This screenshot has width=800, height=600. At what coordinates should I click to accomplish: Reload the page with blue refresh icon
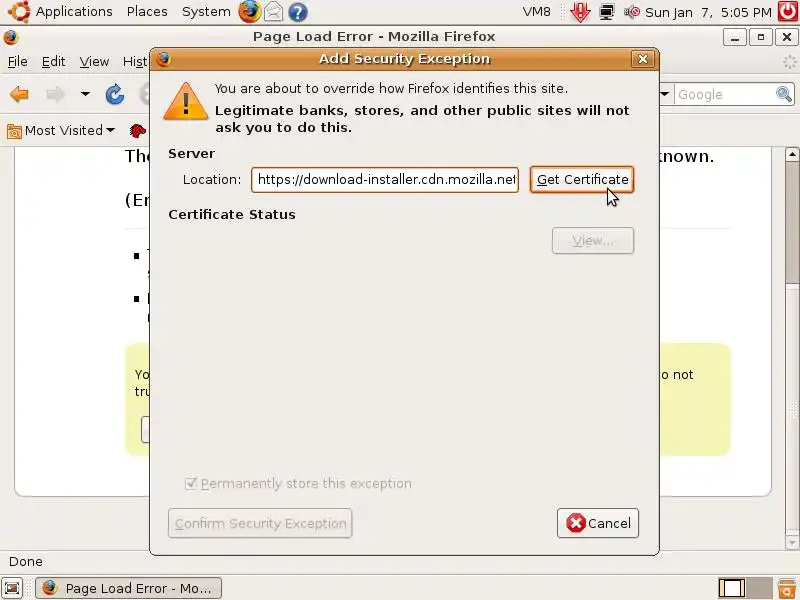[x=115, y=94]
